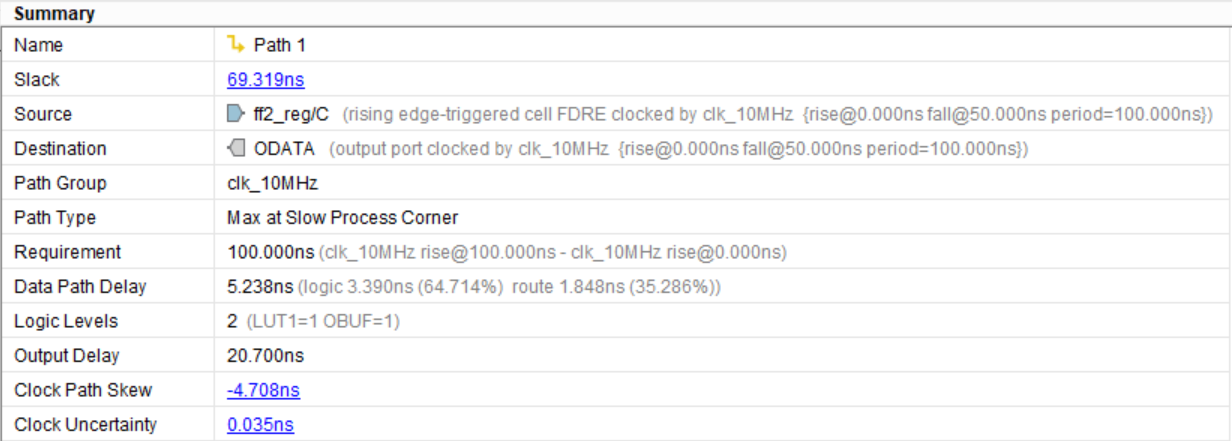The image size is (1232, 441).
Task: Click the 5.238ns data path delay value
Action: click(x=260, y=287)
